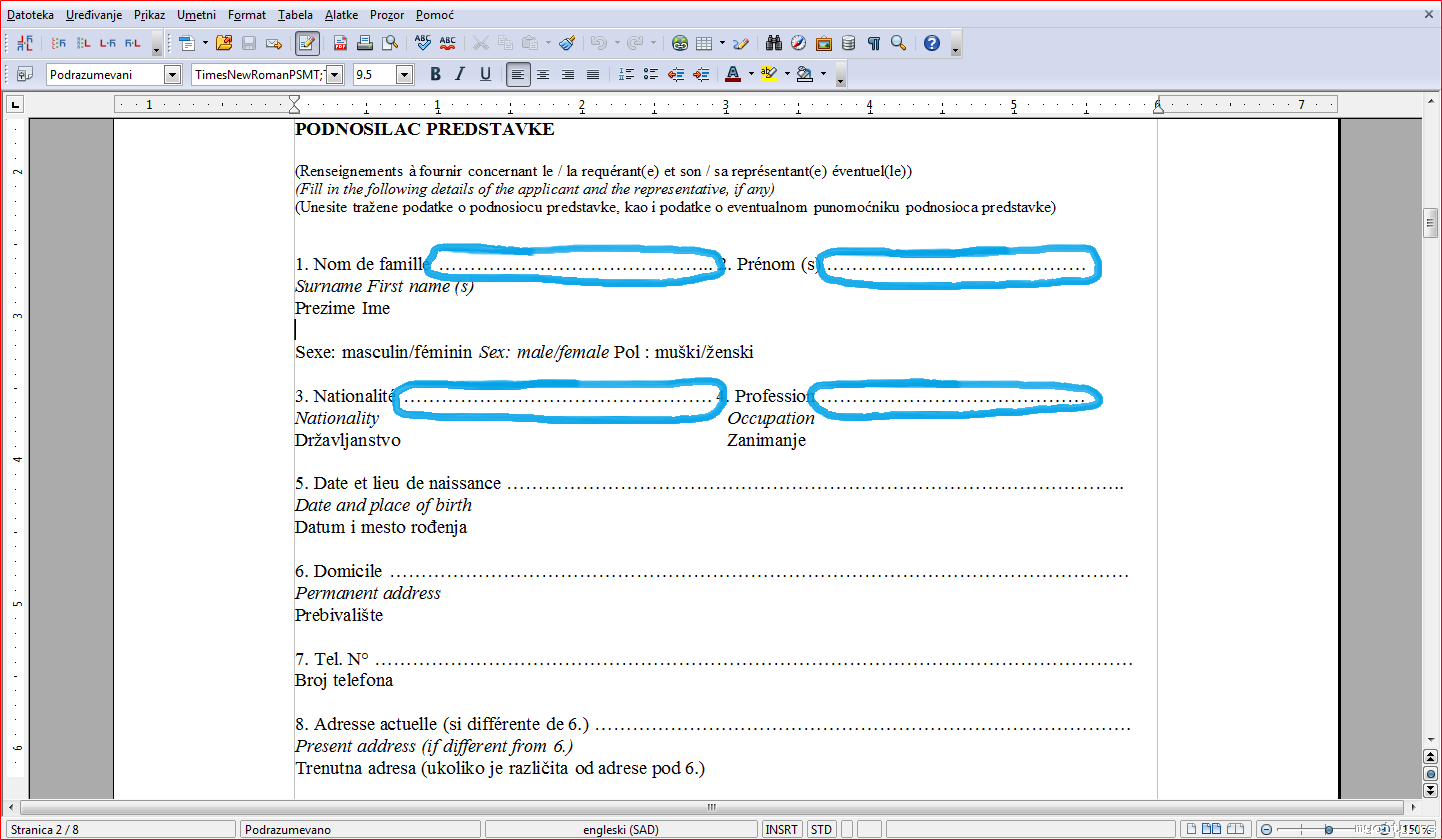Click the Save floppy disk icon

(249, 43)
